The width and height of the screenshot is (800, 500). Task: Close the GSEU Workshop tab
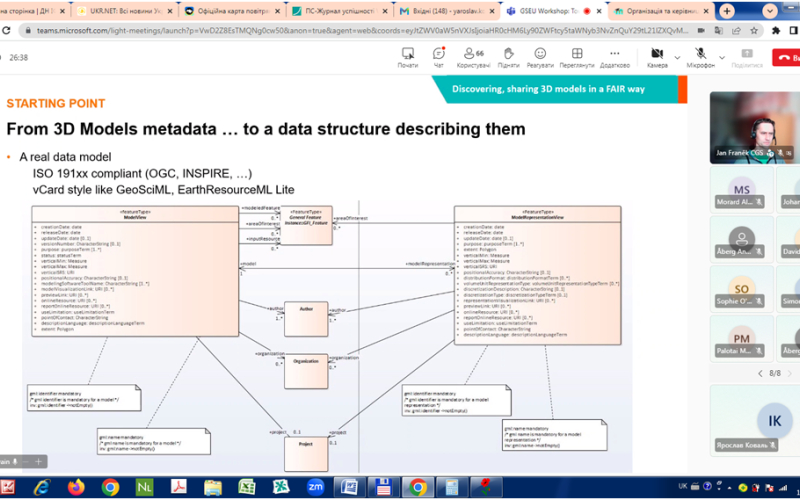pos(599,11)
